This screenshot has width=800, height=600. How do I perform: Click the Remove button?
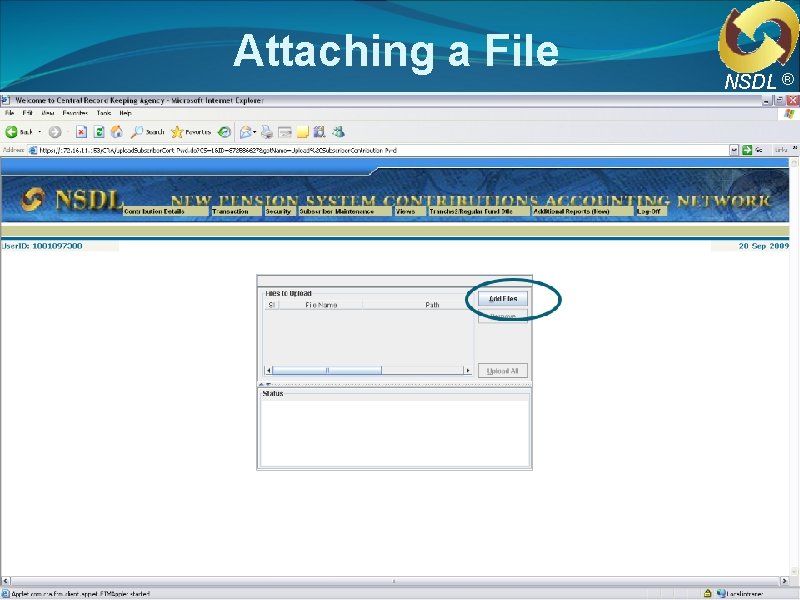click(x=503, y=317)
